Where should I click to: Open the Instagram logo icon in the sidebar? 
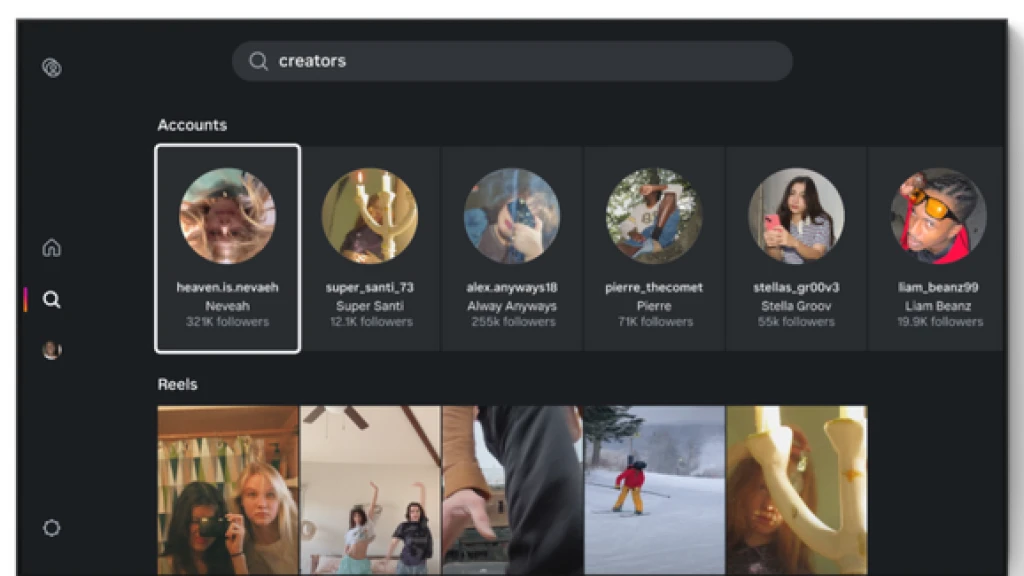click(52, 67)
